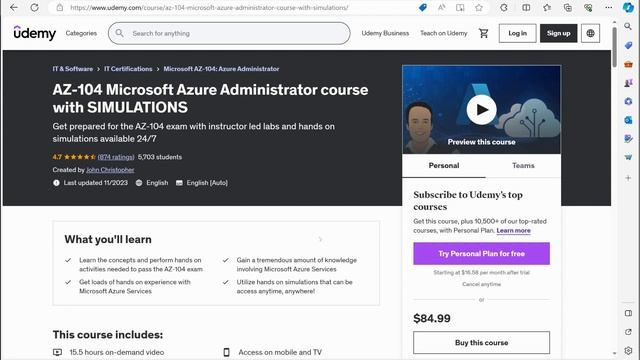Click the Last updated 11/2023 text
Screen dimensions: 640x360
tap(96, 183)
